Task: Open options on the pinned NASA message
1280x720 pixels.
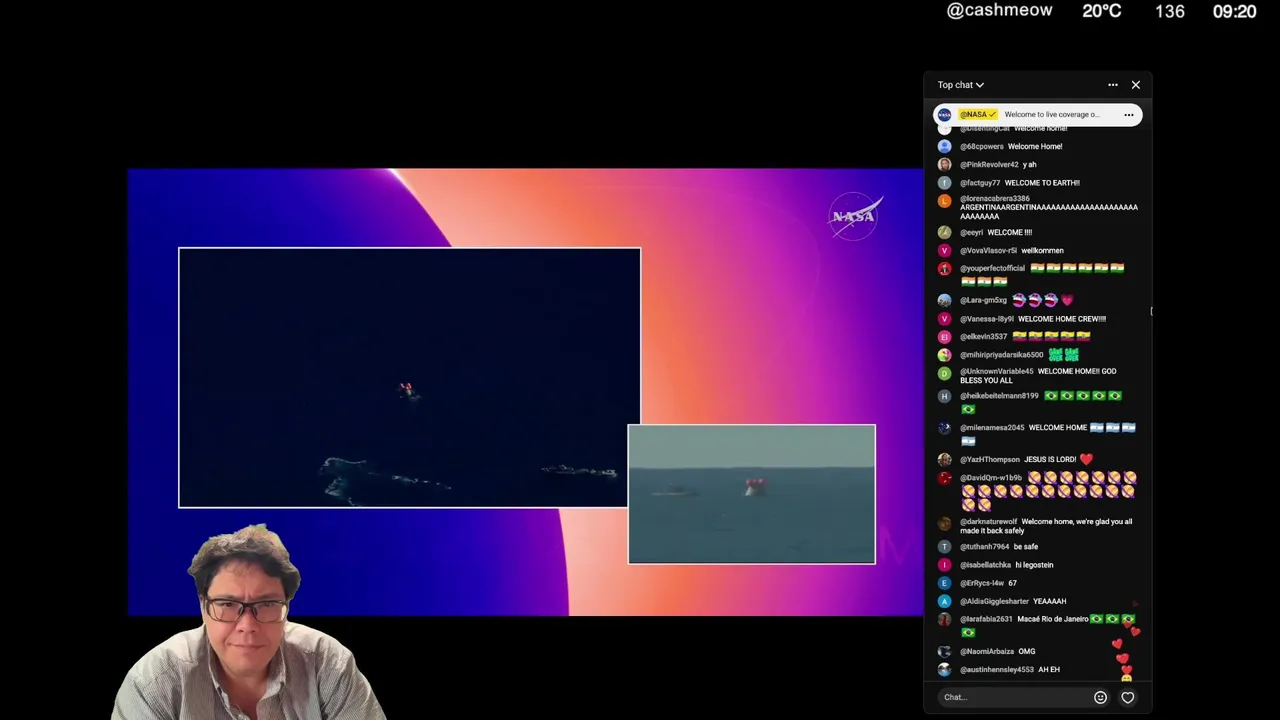Action: (1129, 115)
